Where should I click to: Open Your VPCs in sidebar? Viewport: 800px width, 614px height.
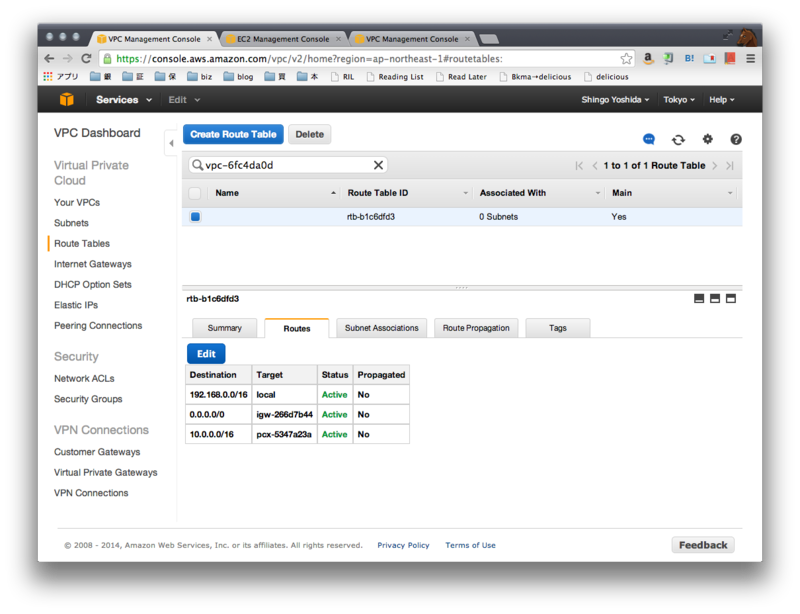click(x=77, y=203)
